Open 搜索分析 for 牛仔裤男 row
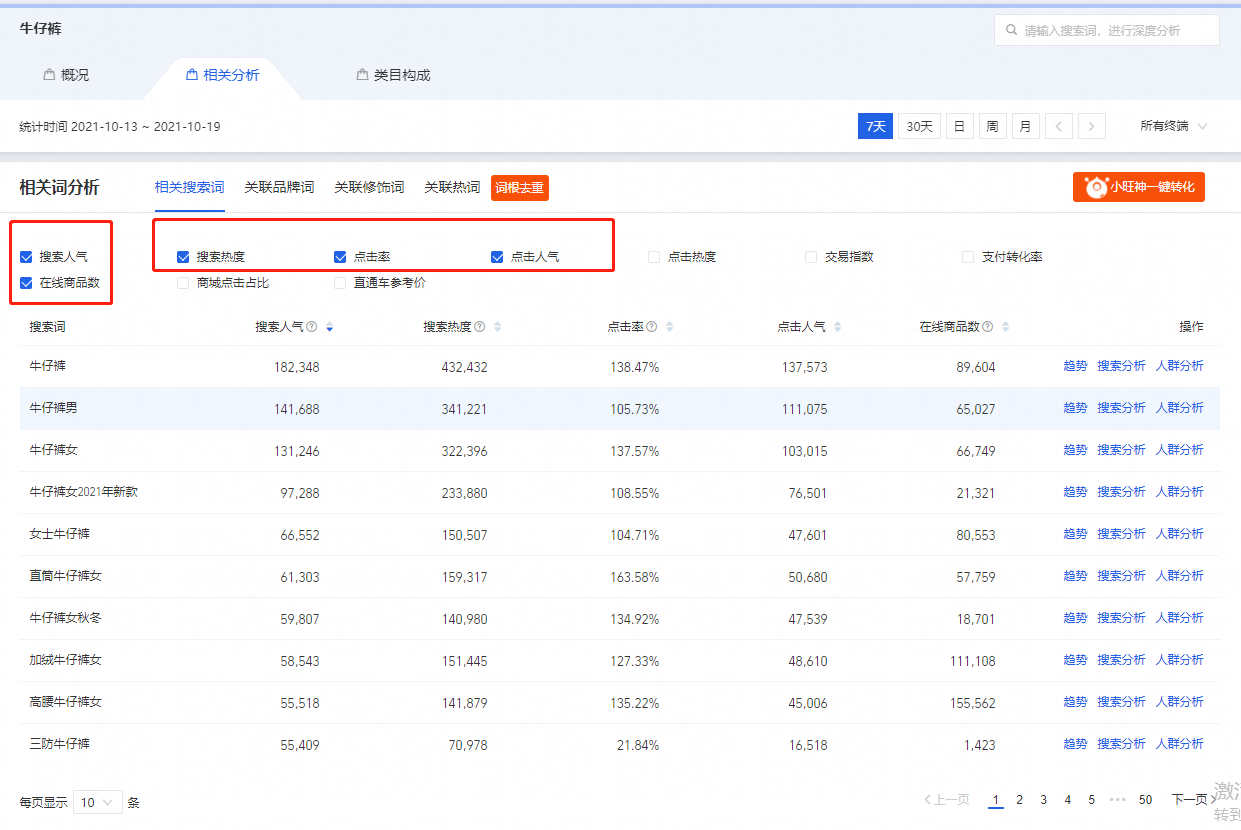The image size is (1241, 830). 1121,408
